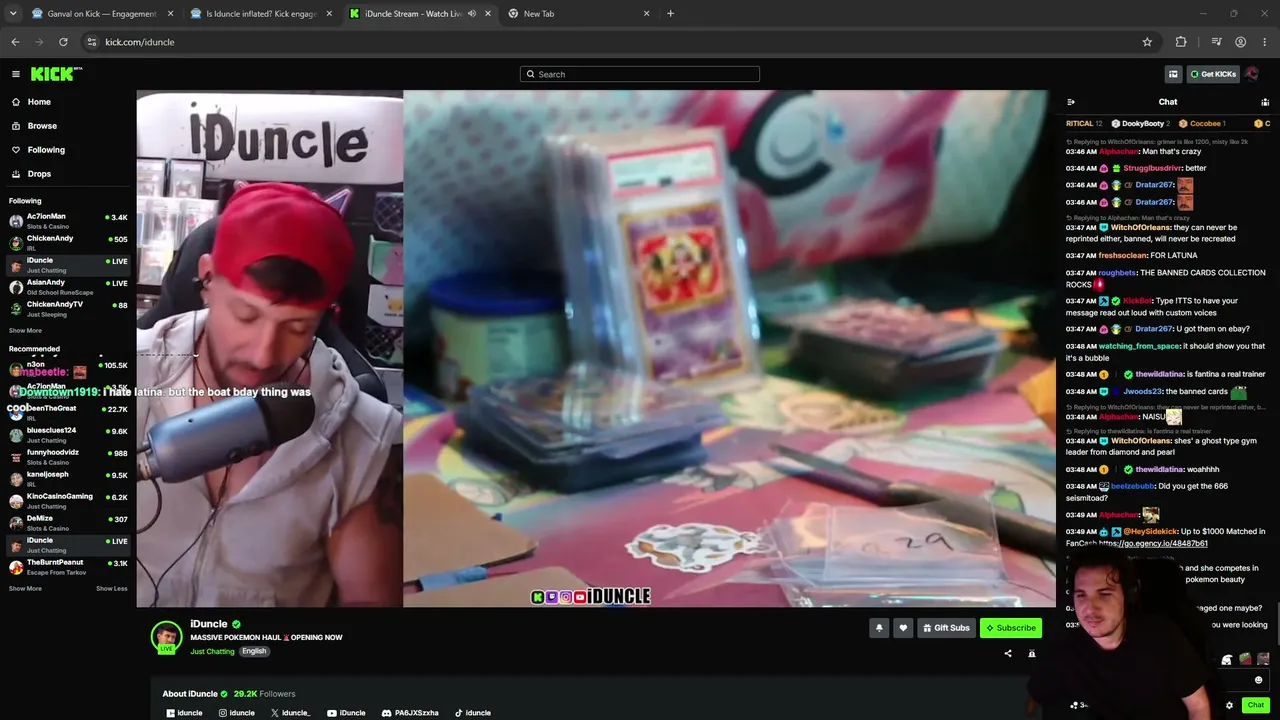
Task: Subscribe to iDuncle
Action: point(1011,628)
